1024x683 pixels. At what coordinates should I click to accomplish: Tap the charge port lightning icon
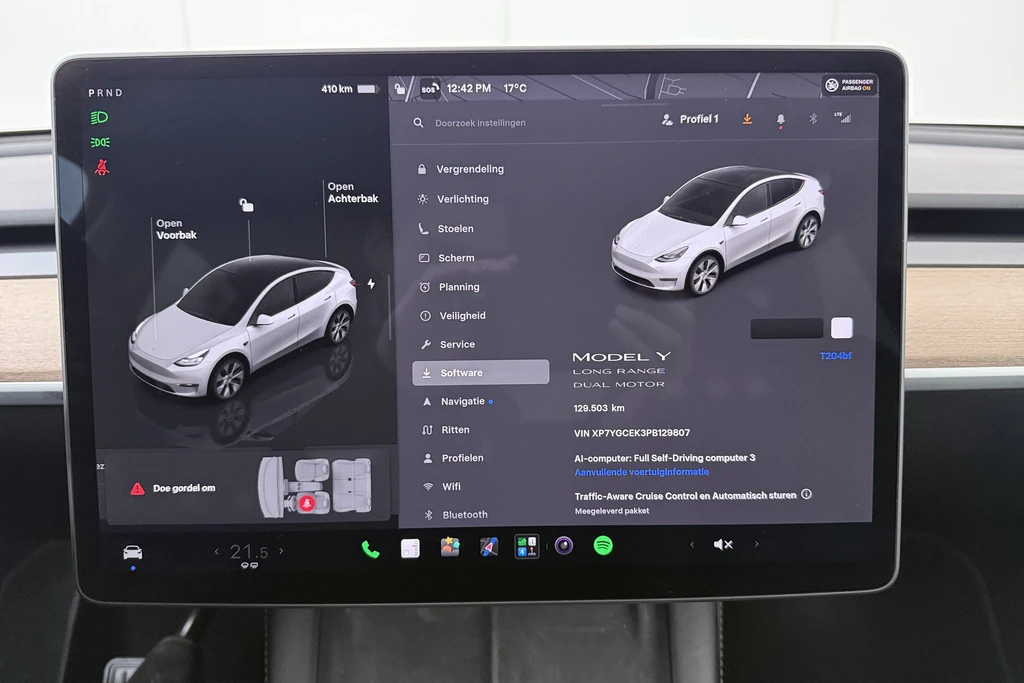371,284
